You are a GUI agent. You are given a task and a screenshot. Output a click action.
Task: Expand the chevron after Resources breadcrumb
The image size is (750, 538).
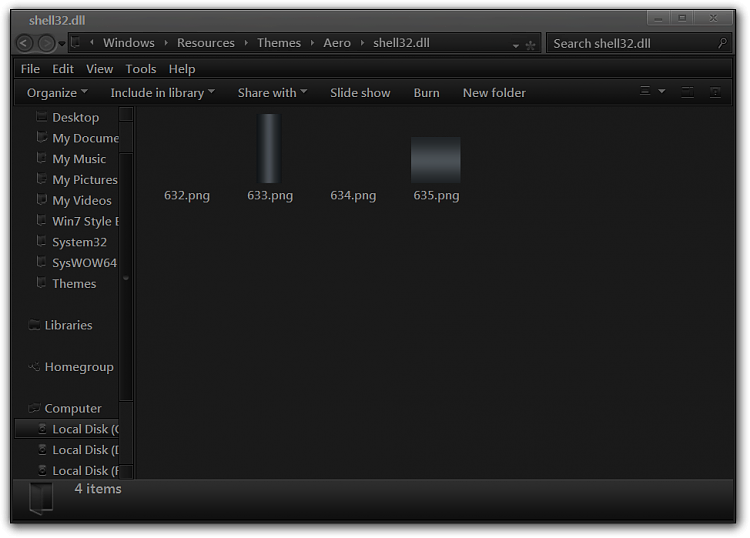246,43
